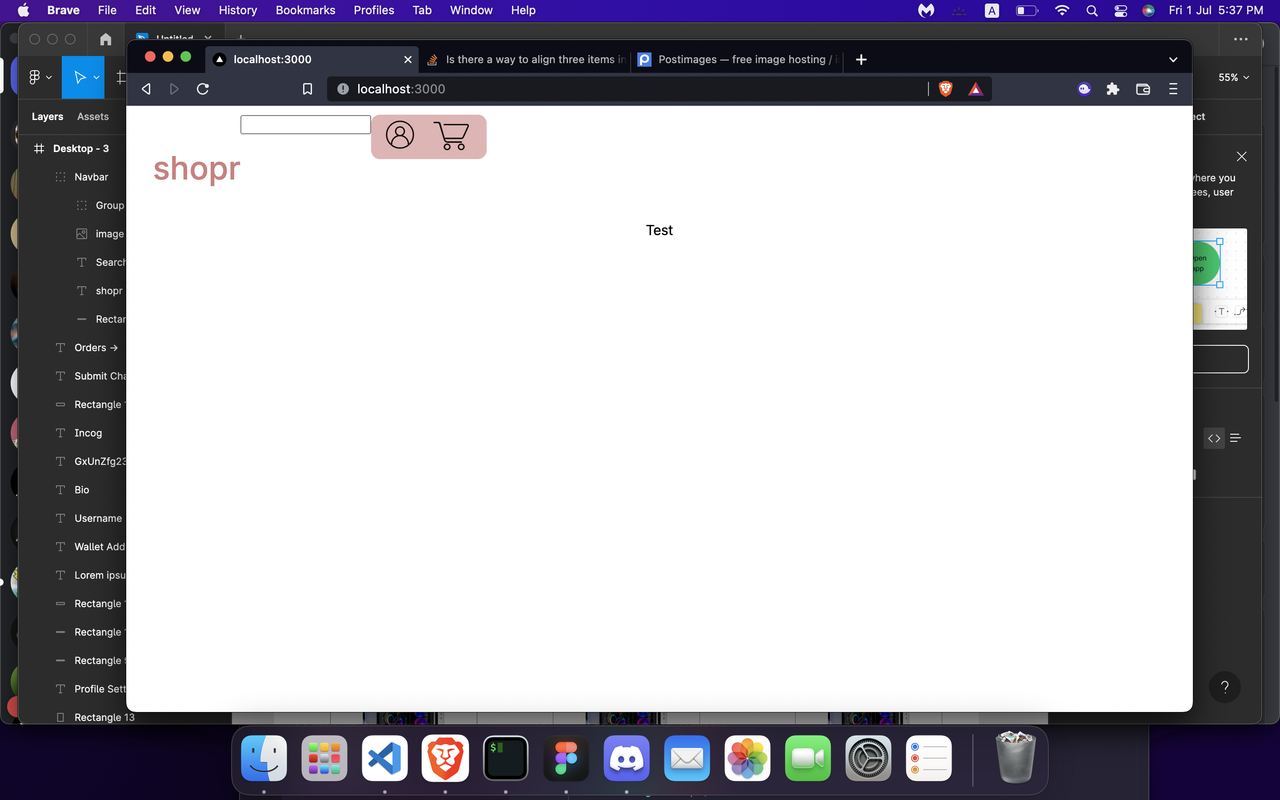Switch to Figma Layers tab
The width and height of the screenshot is (1280, 800).
pyautogui.click(x=47, y=116)
